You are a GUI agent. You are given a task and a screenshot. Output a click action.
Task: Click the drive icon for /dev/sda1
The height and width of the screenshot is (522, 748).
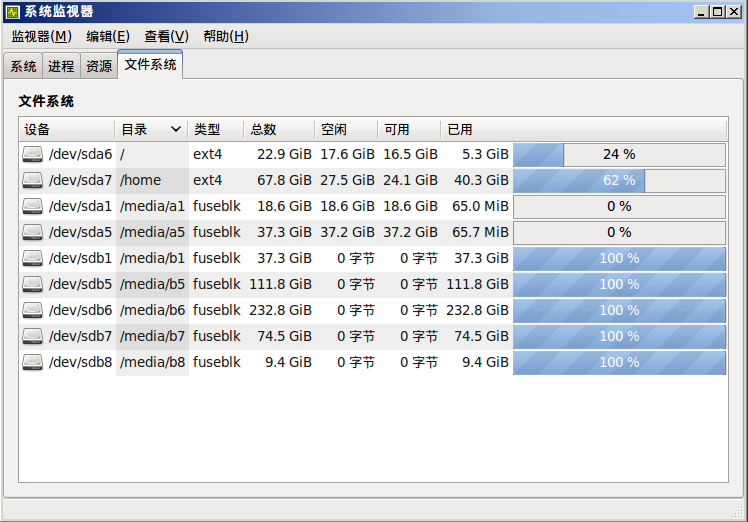tap(32, 206)
